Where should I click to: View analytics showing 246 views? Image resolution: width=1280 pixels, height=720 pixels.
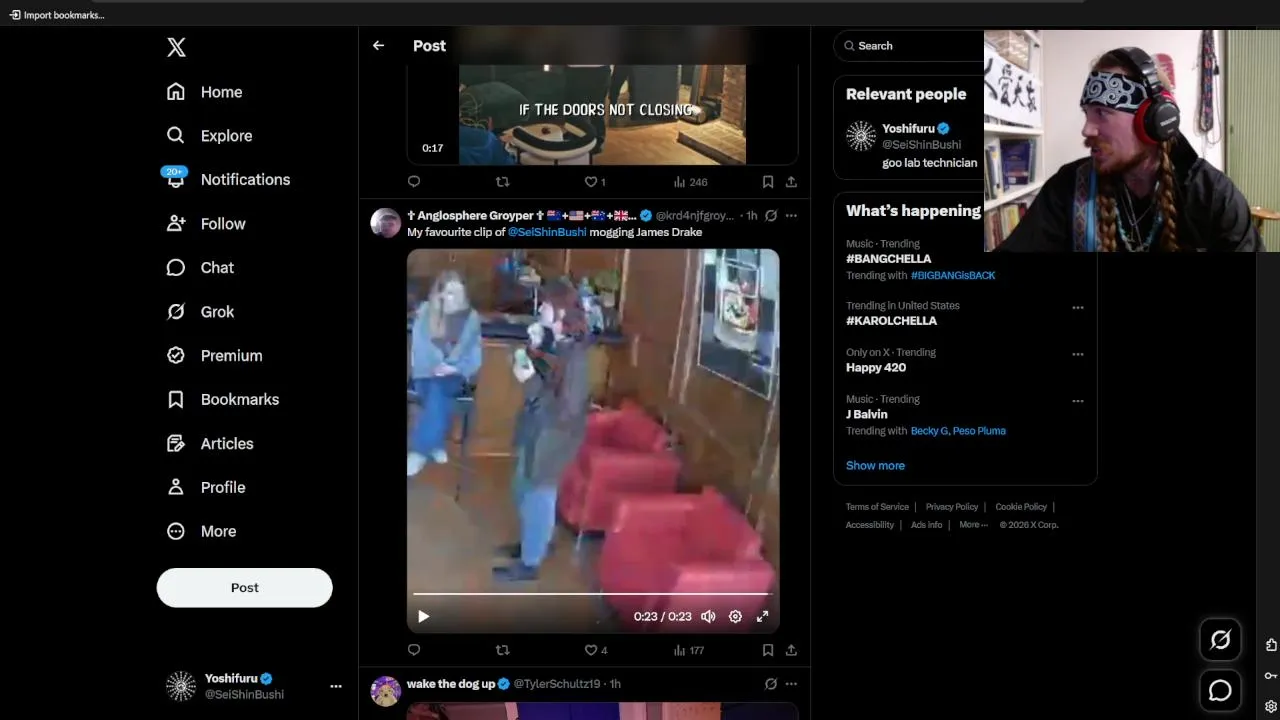tap(690, 182)
